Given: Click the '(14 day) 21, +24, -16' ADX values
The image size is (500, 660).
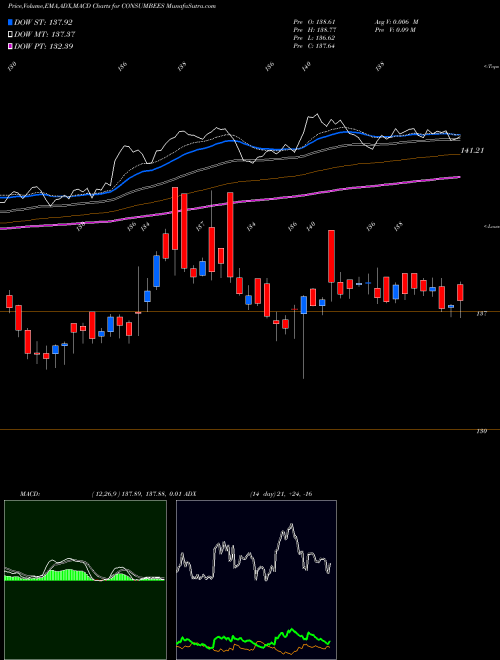Looking at the screenshot, I should [281, 494].
